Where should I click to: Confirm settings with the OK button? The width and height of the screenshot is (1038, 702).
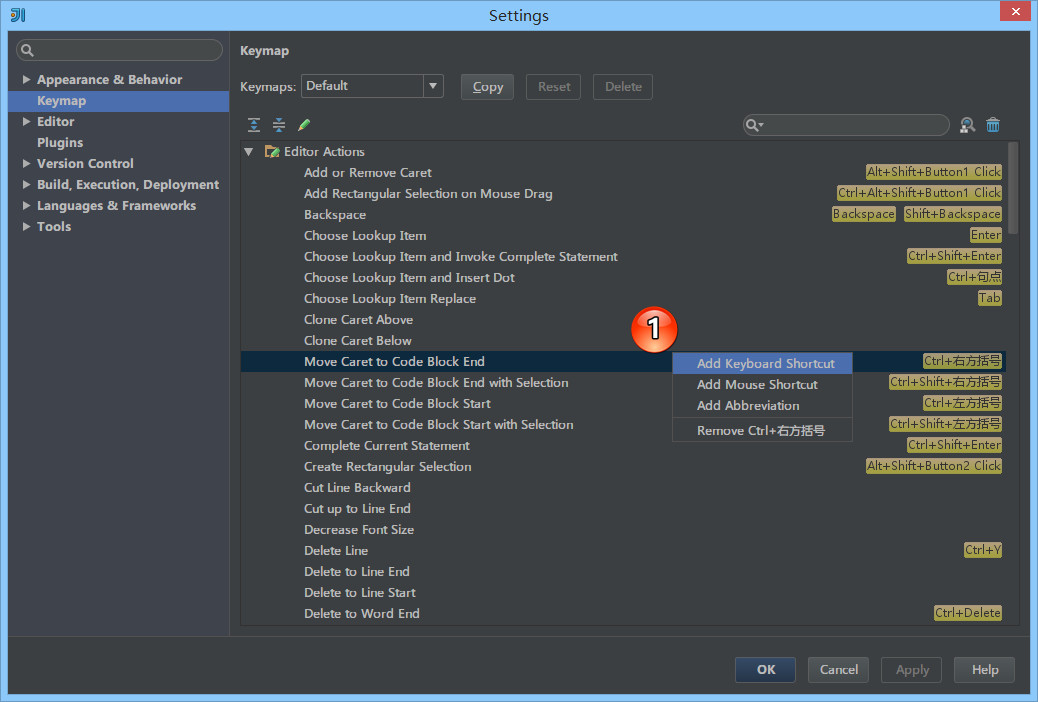765,669
